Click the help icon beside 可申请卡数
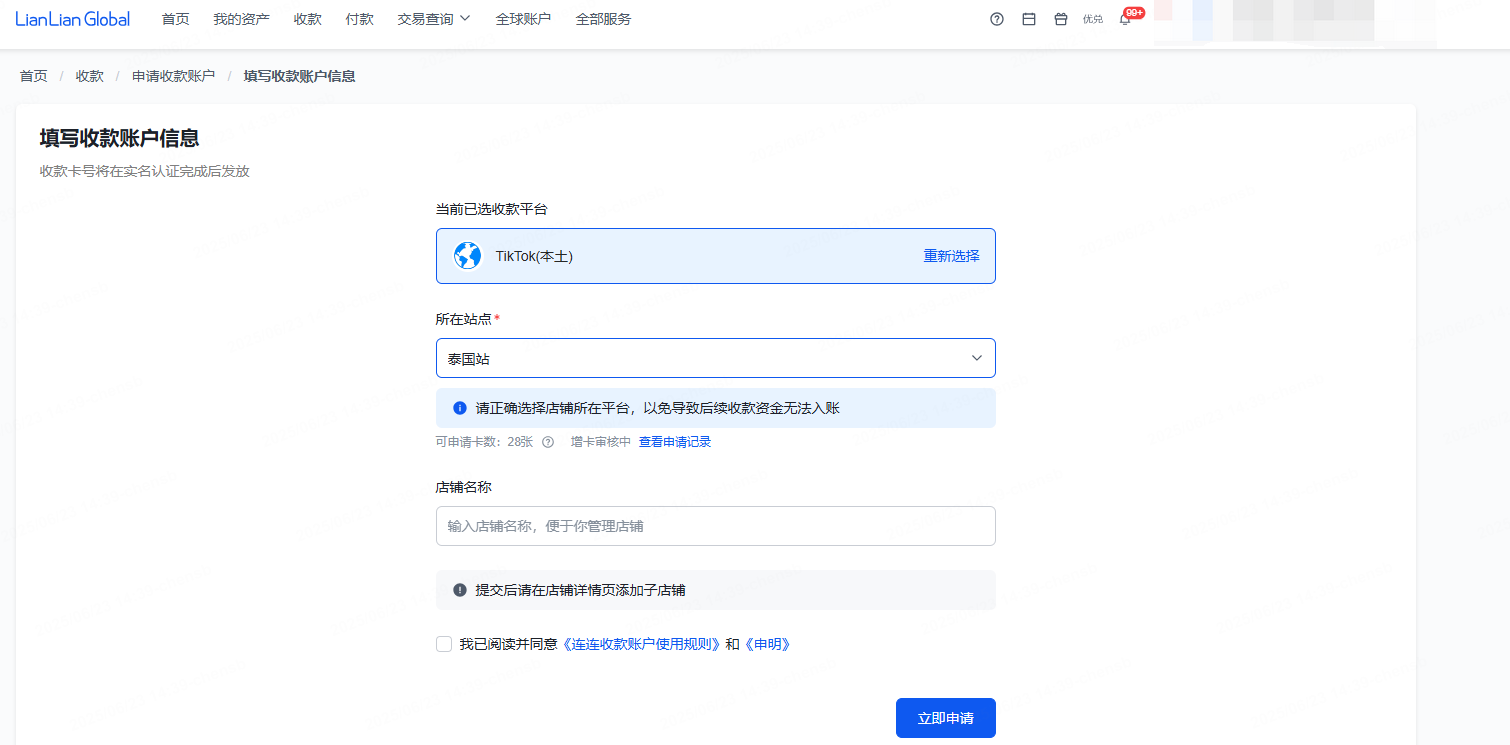Viewport: 1510px width, 745px height. (x=548, y=442)
